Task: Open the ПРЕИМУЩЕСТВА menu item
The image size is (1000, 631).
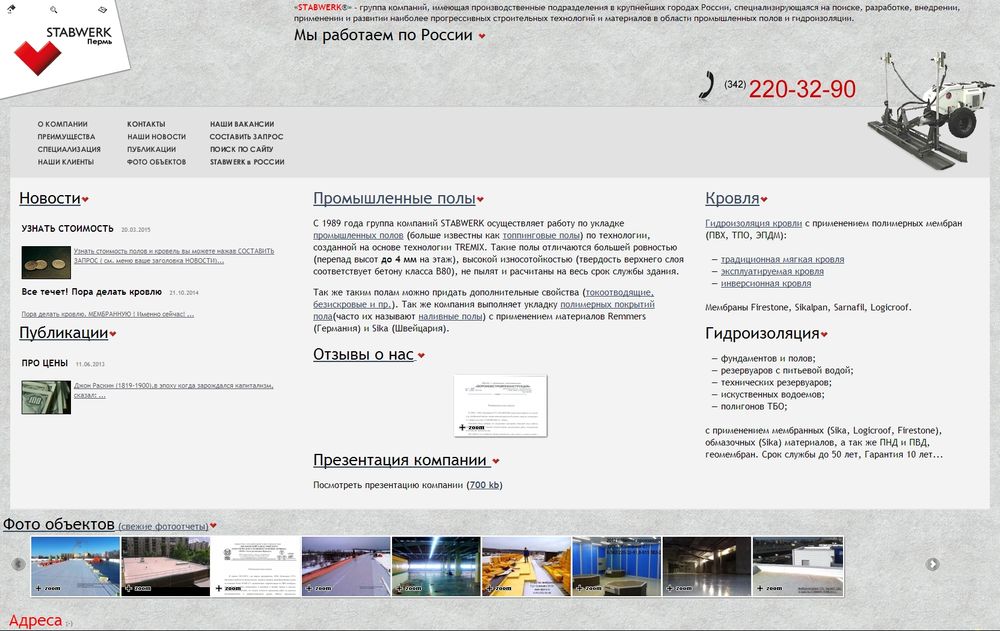Action: click(66, 137)
